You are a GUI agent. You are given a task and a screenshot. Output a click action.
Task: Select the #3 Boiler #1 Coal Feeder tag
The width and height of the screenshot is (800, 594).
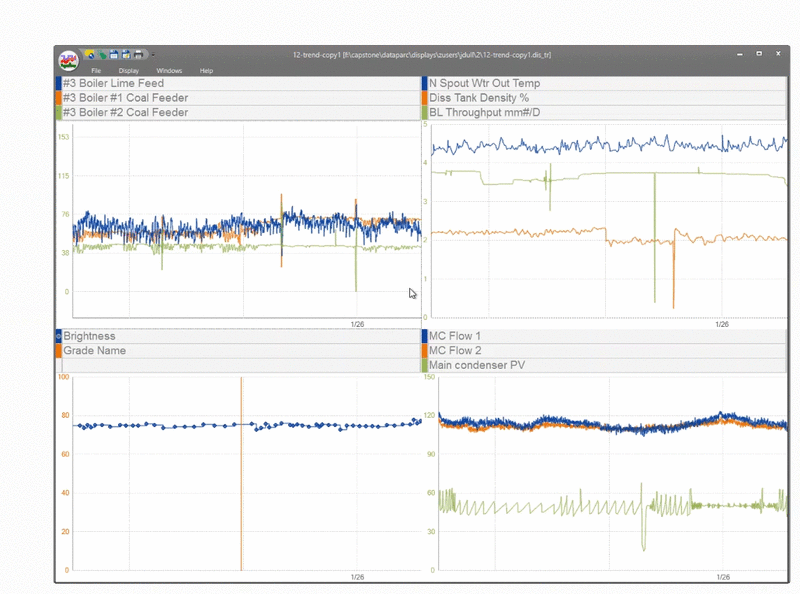click(125, 98)
